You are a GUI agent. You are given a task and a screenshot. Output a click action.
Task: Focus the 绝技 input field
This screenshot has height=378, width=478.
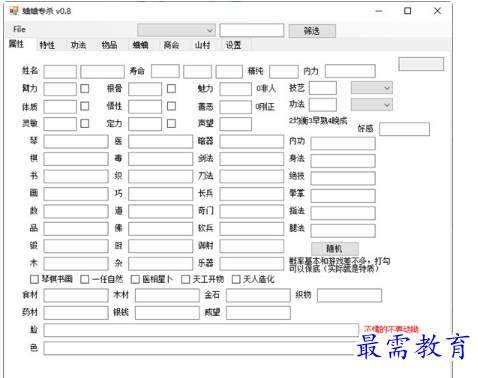tap(343, 178)
